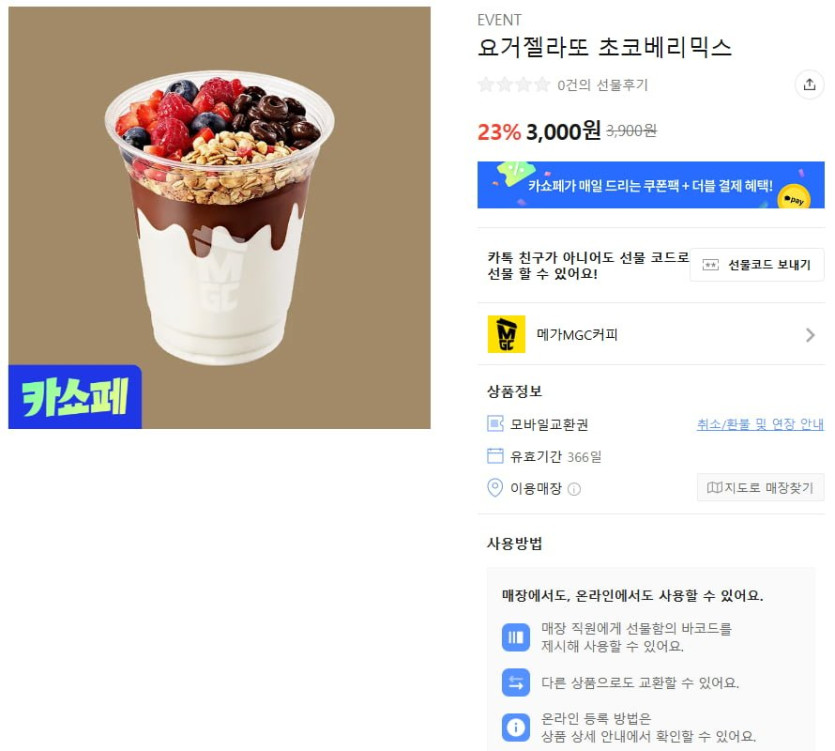Click the 이용매장 info circle icon
The width and height of the screenshot is (835, 751).
[574, 489]
